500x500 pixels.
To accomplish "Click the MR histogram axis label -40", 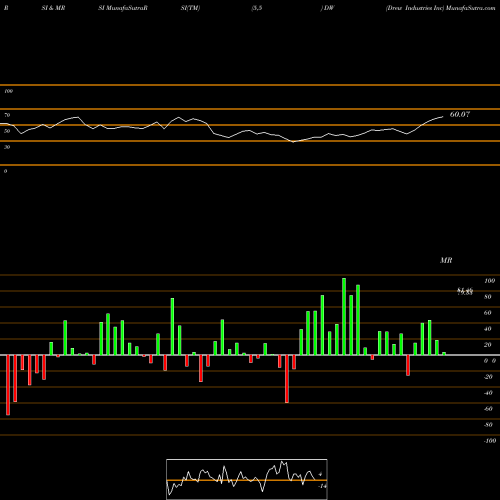I will click(x=488, y=393).
